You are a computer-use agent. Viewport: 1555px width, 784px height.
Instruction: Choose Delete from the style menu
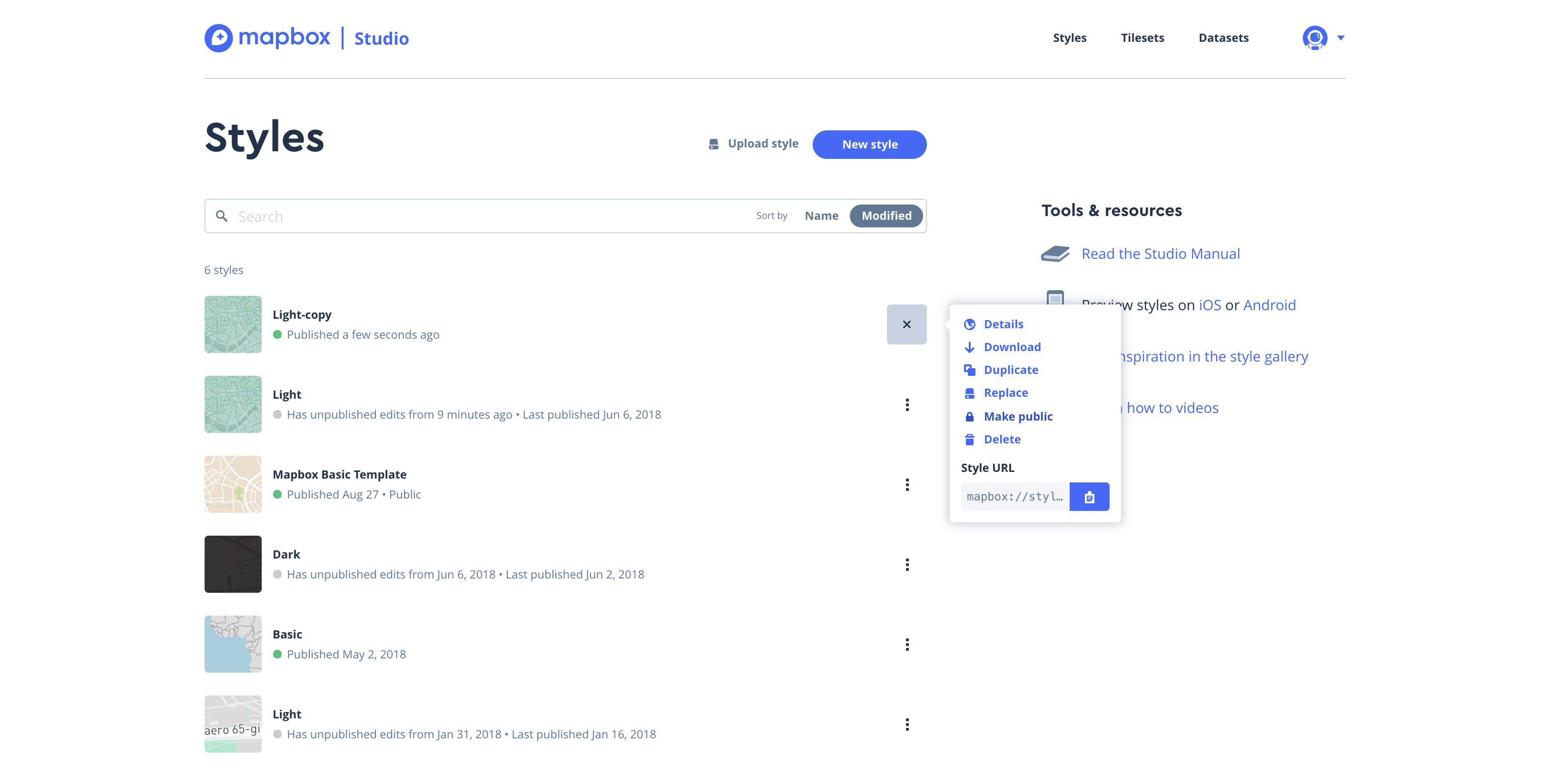(x=993, y=440)
